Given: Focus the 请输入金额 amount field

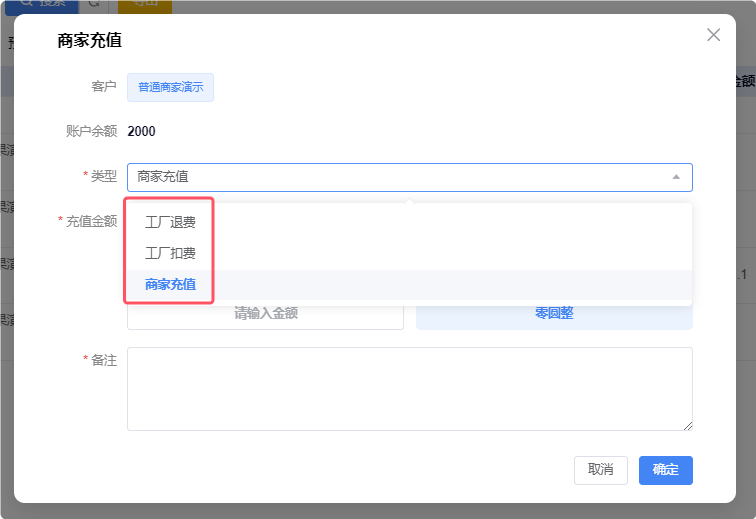Looking at the screenshot, I should click(x=265, y=314).
